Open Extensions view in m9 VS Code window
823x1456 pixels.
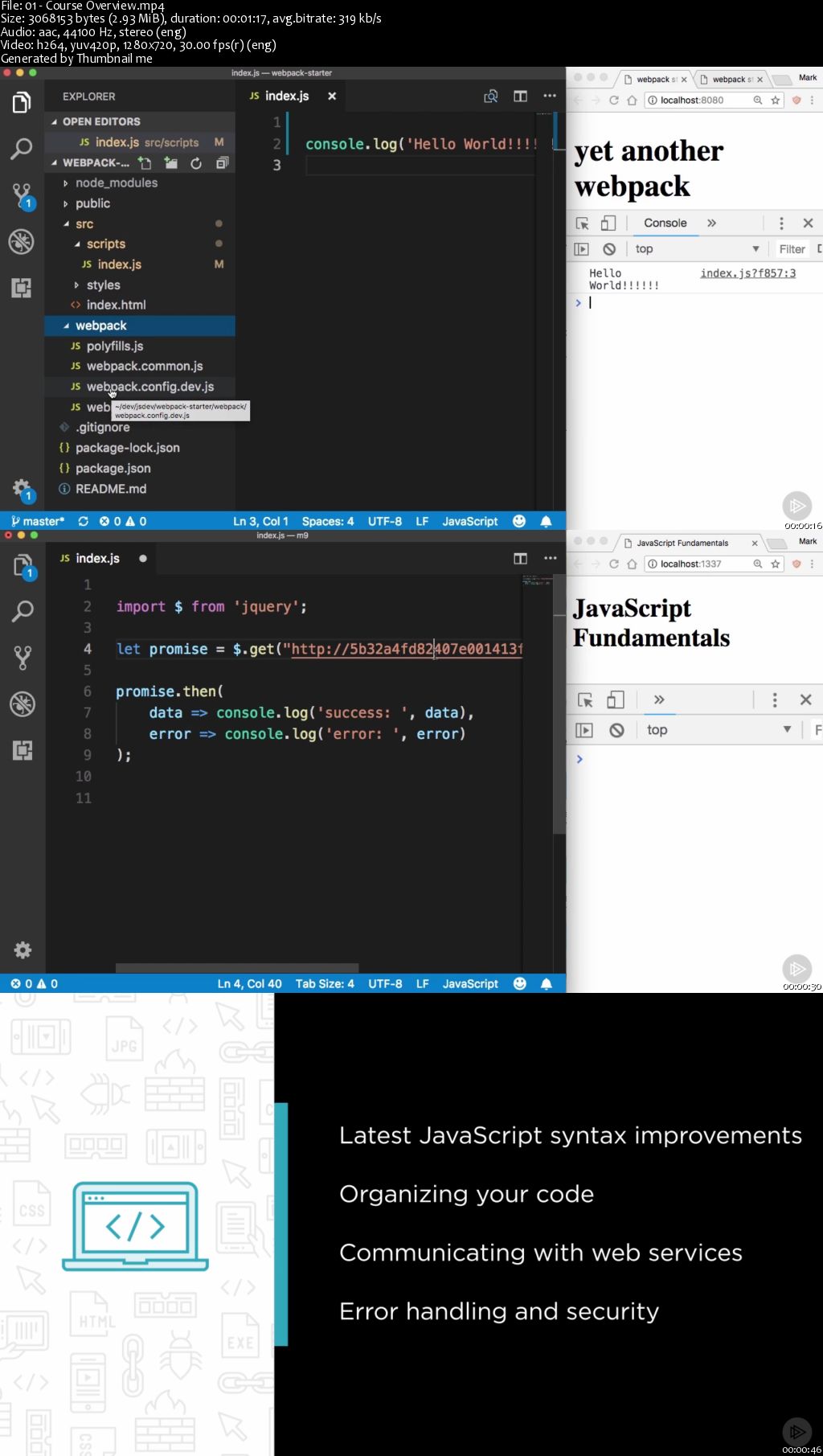[23, 750]
